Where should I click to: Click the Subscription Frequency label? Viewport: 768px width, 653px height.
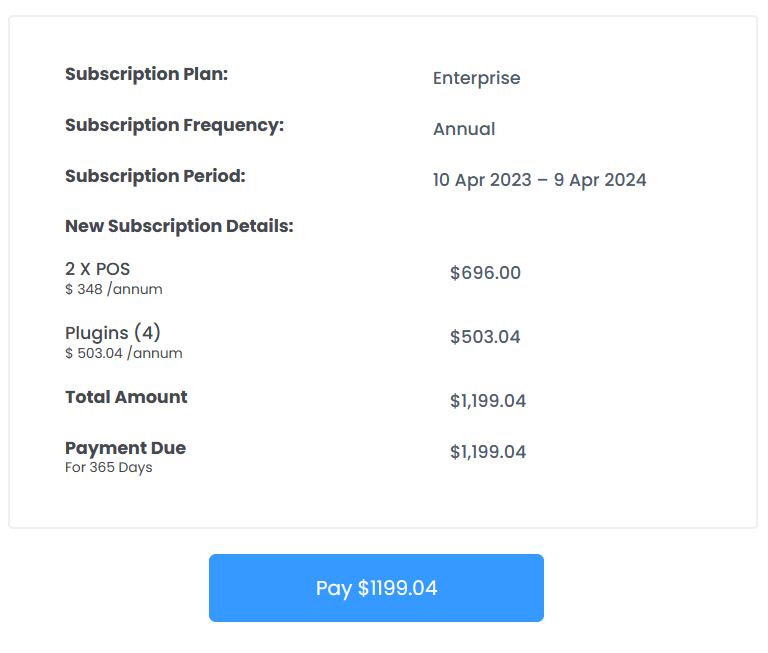pos(174,125)
